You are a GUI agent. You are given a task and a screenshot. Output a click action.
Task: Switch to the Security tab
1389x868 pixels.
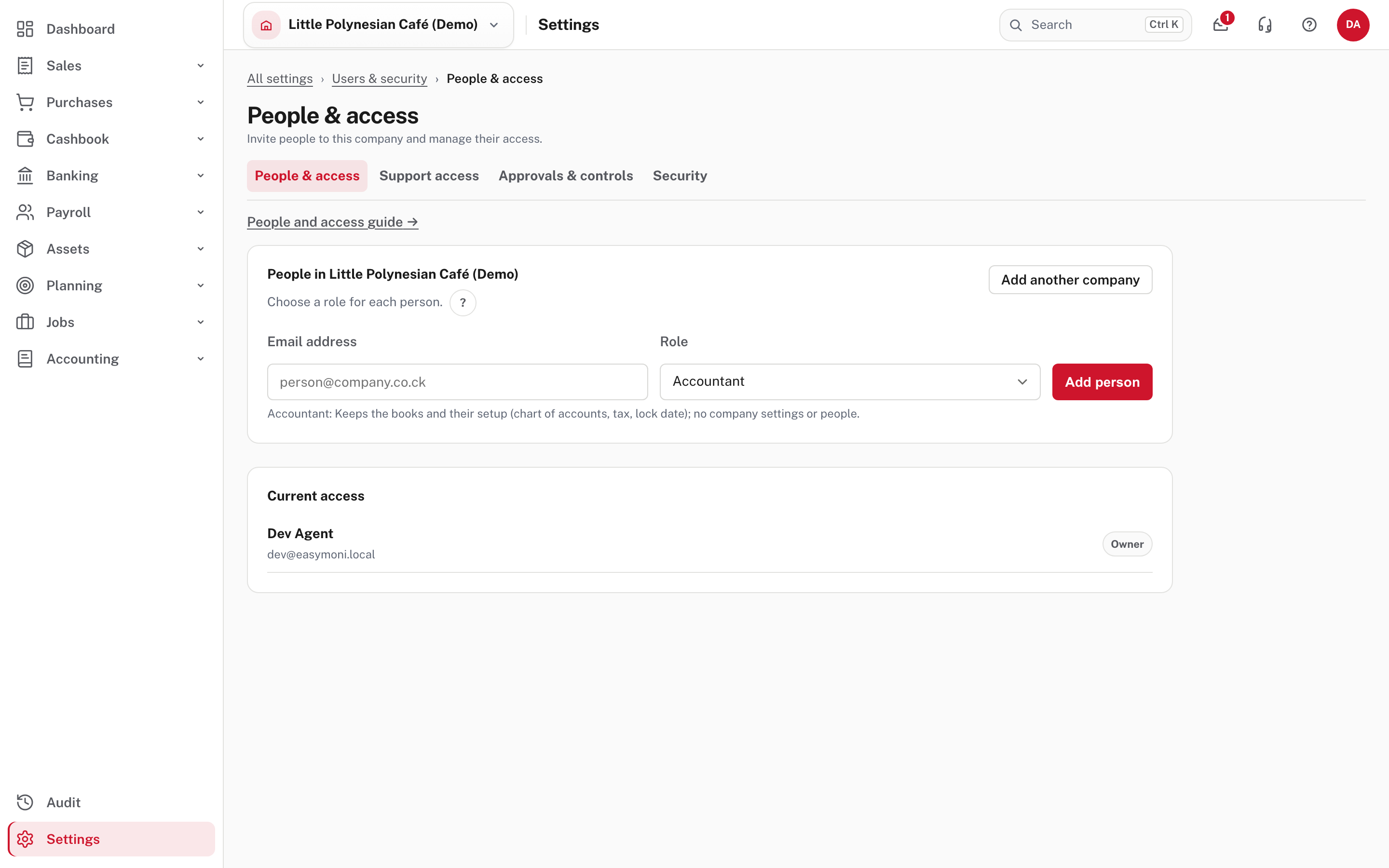680,176
